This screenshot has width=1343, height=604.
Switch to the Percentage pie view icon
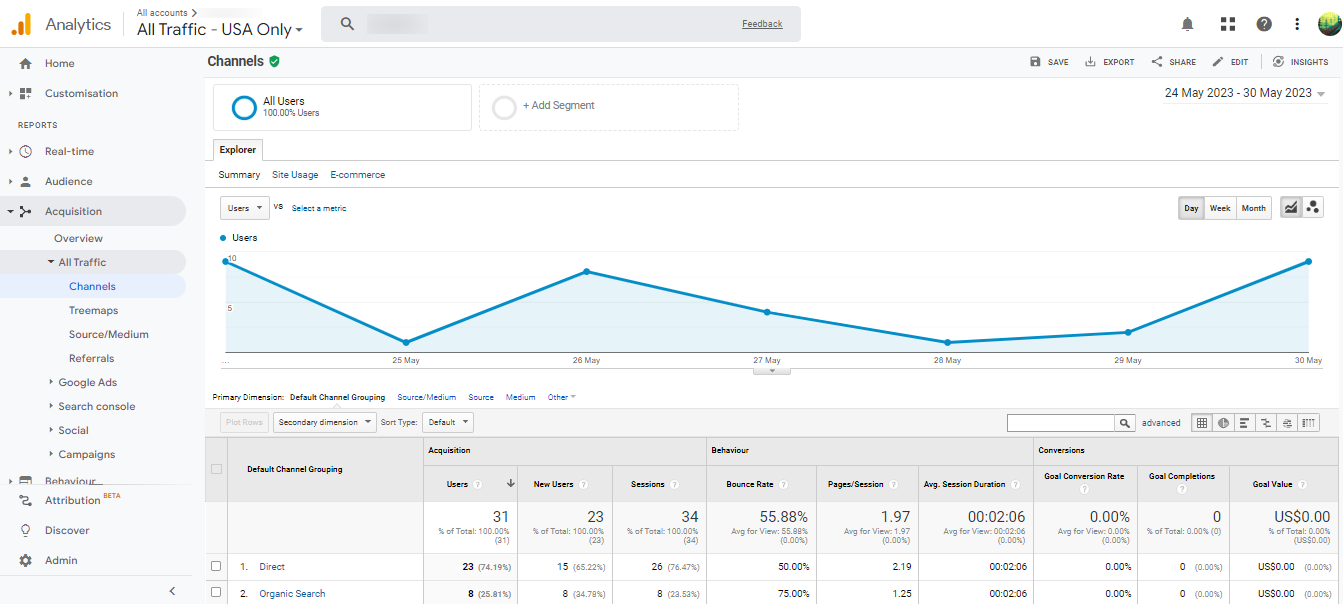coord(1224,423)
